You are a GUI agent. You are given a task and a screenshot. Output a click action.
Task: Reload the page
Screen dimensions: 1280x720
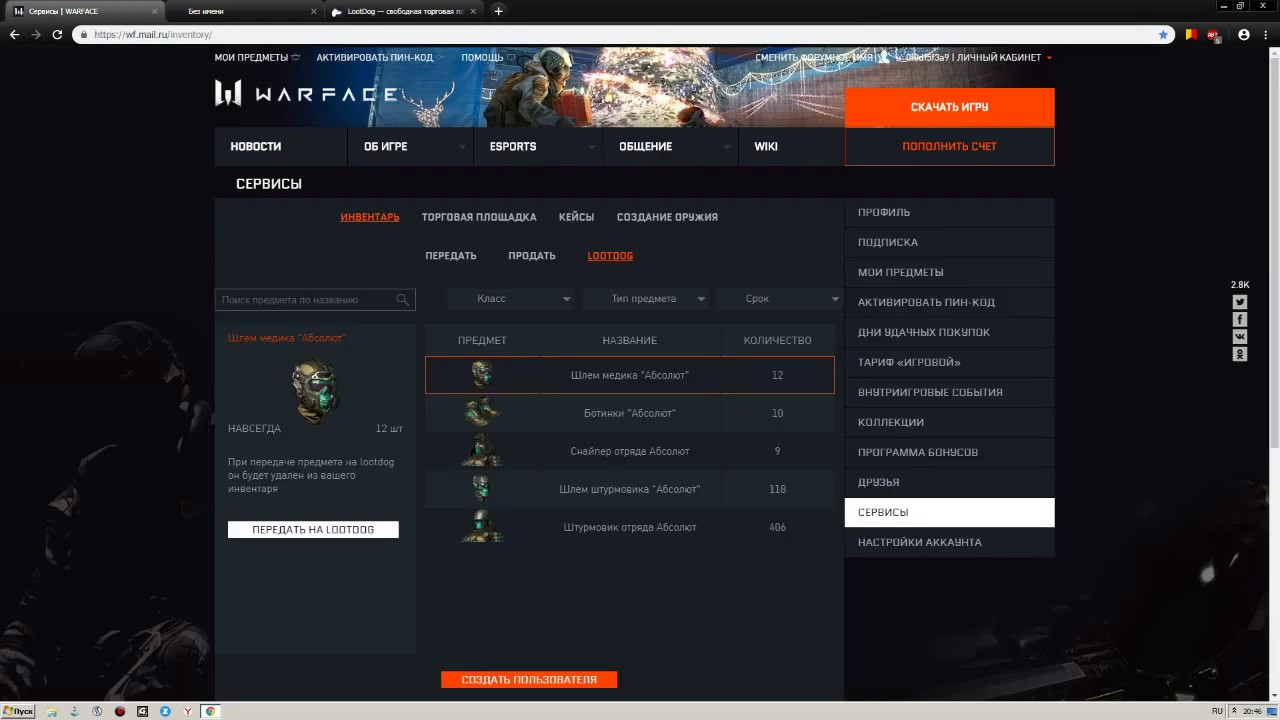pos(57,34)
